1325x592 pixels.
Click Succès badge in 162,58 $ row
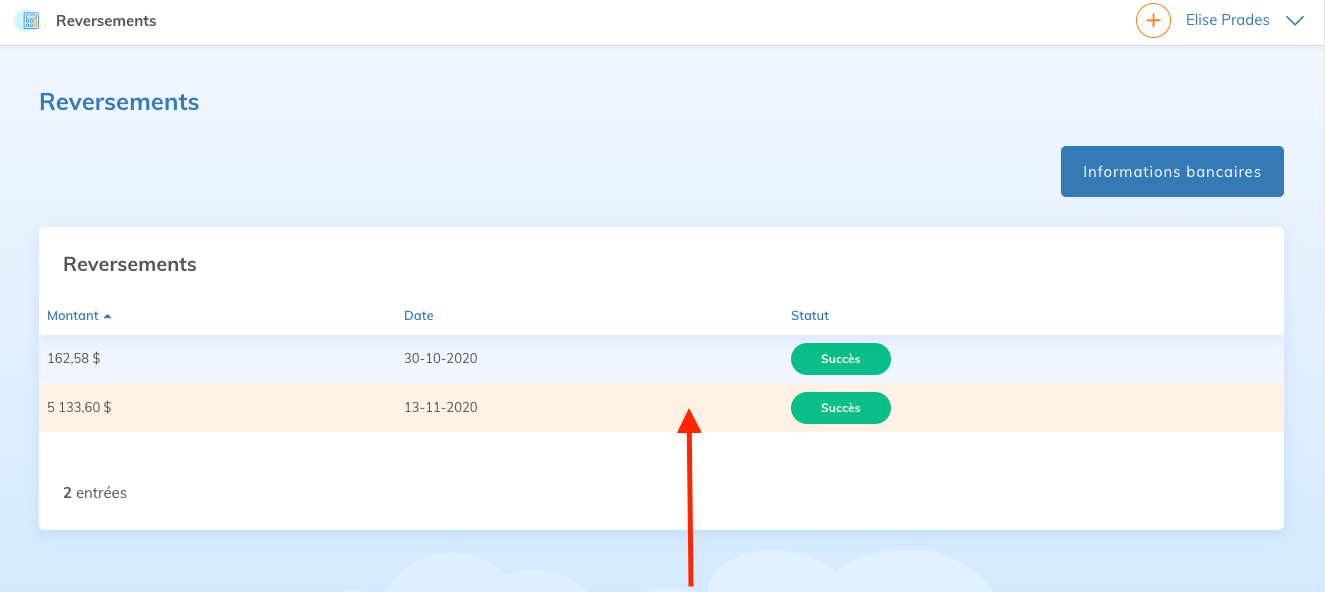841,359
